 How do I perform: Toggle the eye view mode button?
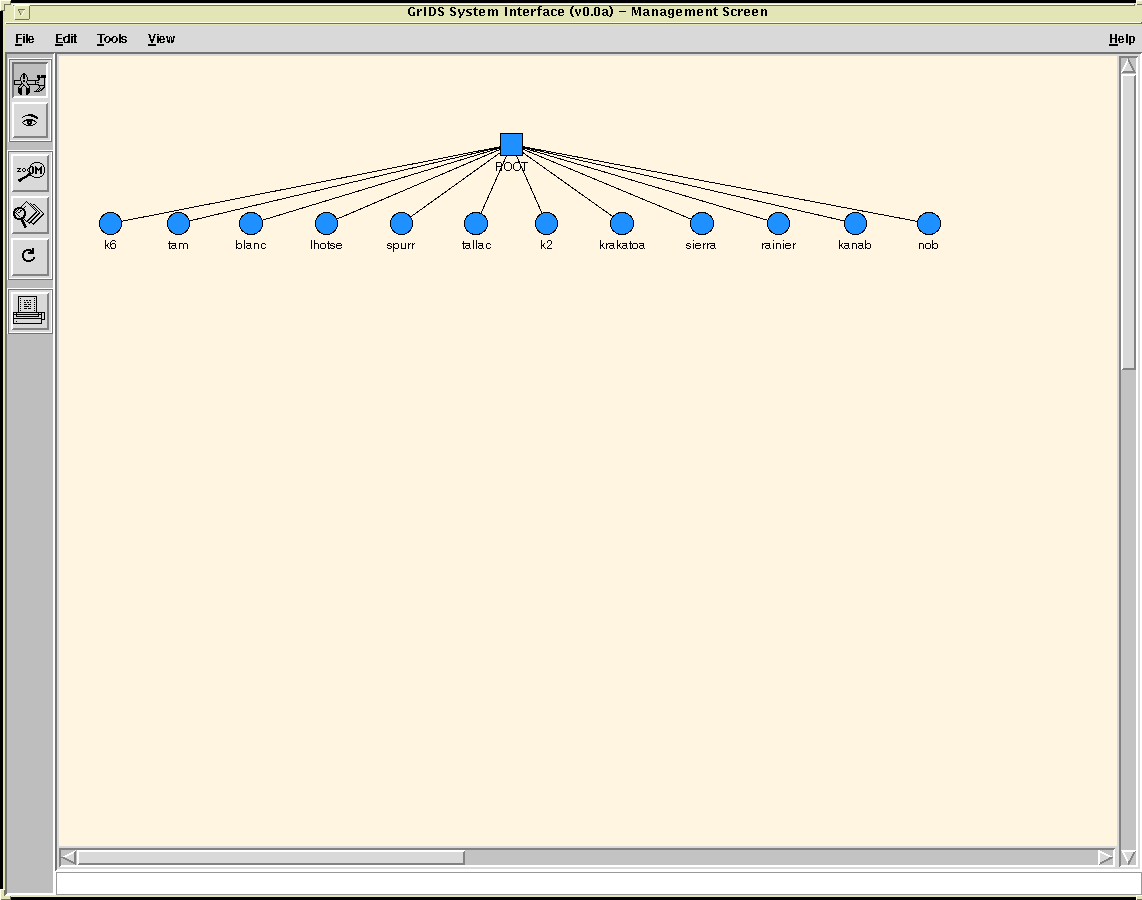pos(30,121)
